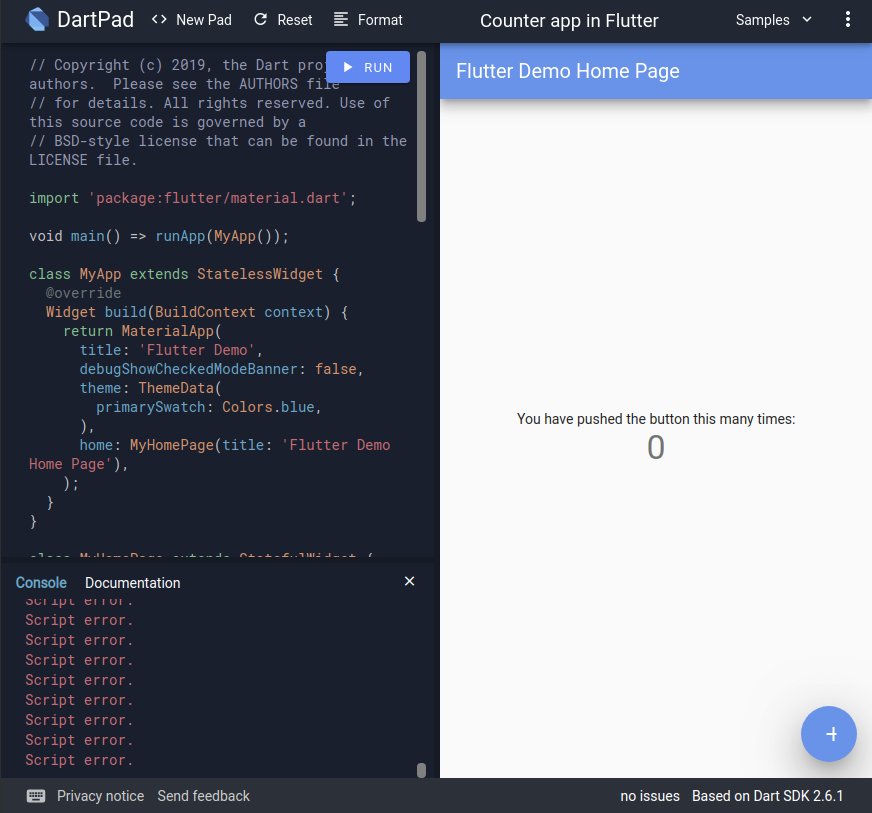This screenshot has width=872, height=813.
Task: Click the counter value '0'
Action: pos(656,447)
